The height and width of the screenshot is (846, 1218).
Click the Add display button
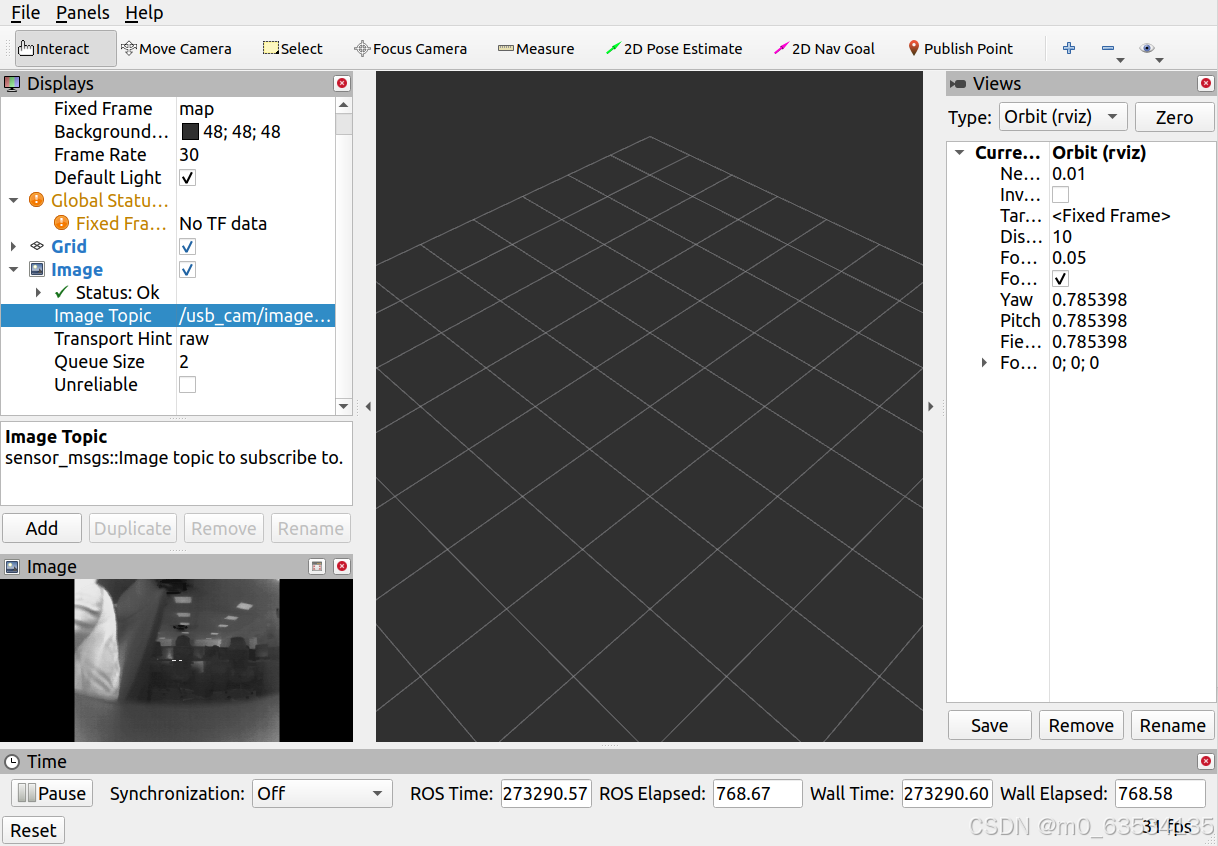tap(42, 529)
